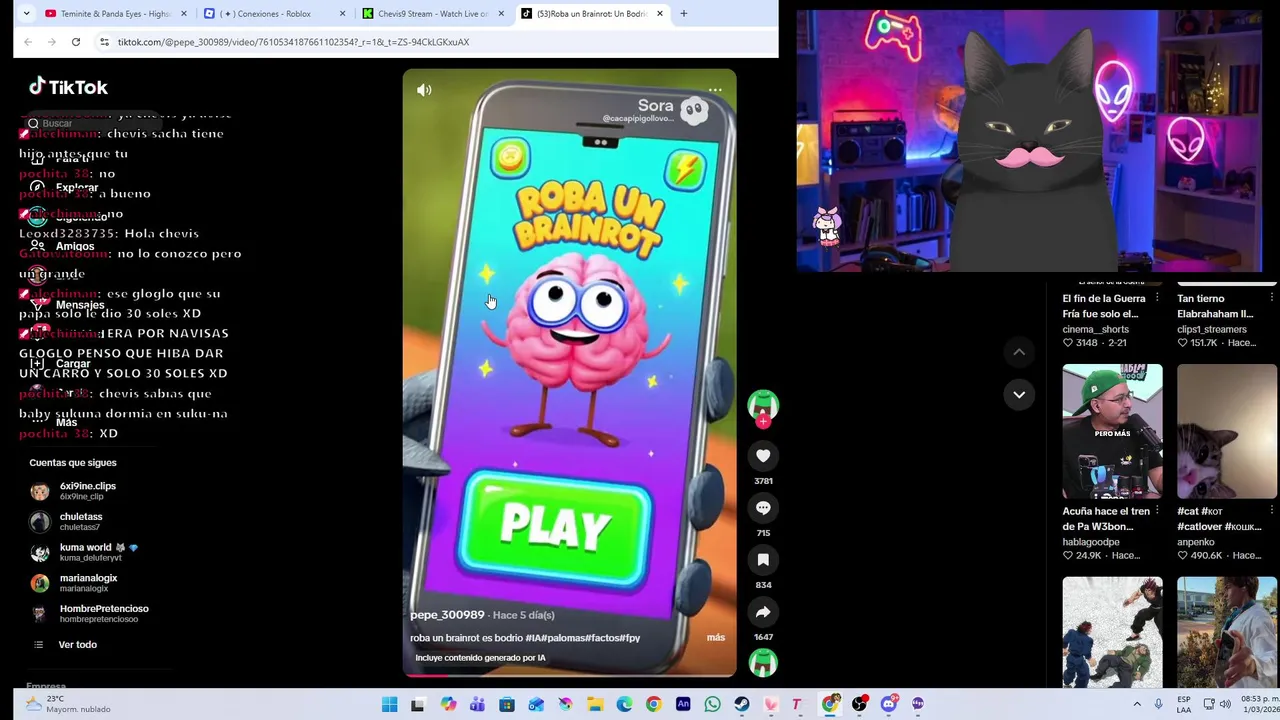Image resolution: width=1280 pixels, height=720 pixels.
Task: Expand followed accounts with 'Ver todo'
Action: coord(78,645)
